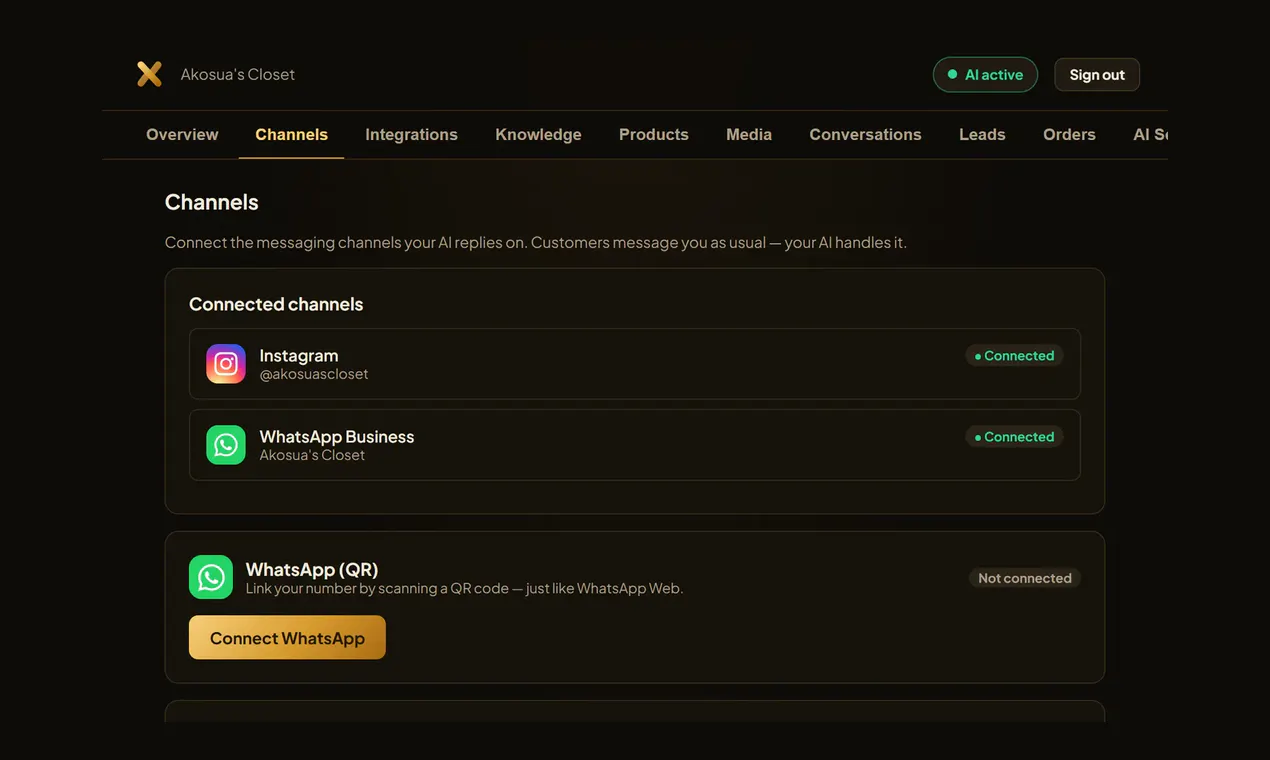This screenshot has height=760, width=1270.
Task: Click the @akosuascloset handle text
Action: tap(314, 374)
